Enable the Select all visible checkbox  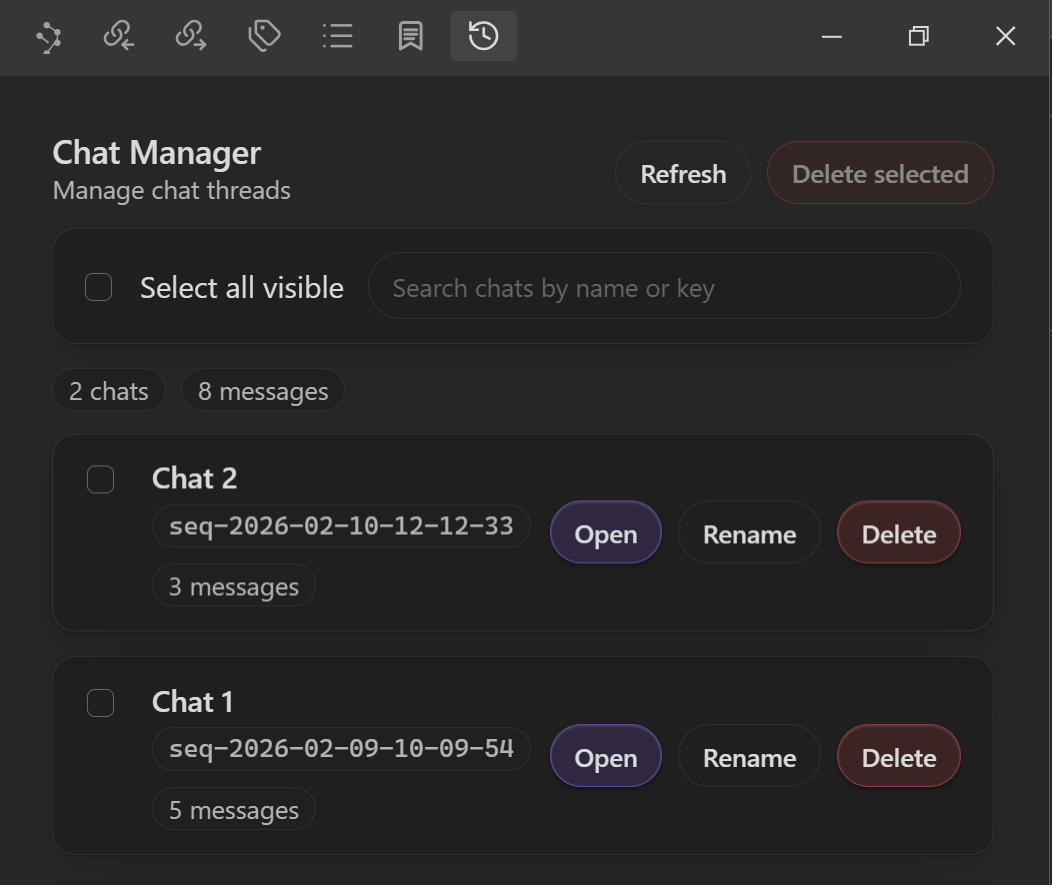(98, 288)
